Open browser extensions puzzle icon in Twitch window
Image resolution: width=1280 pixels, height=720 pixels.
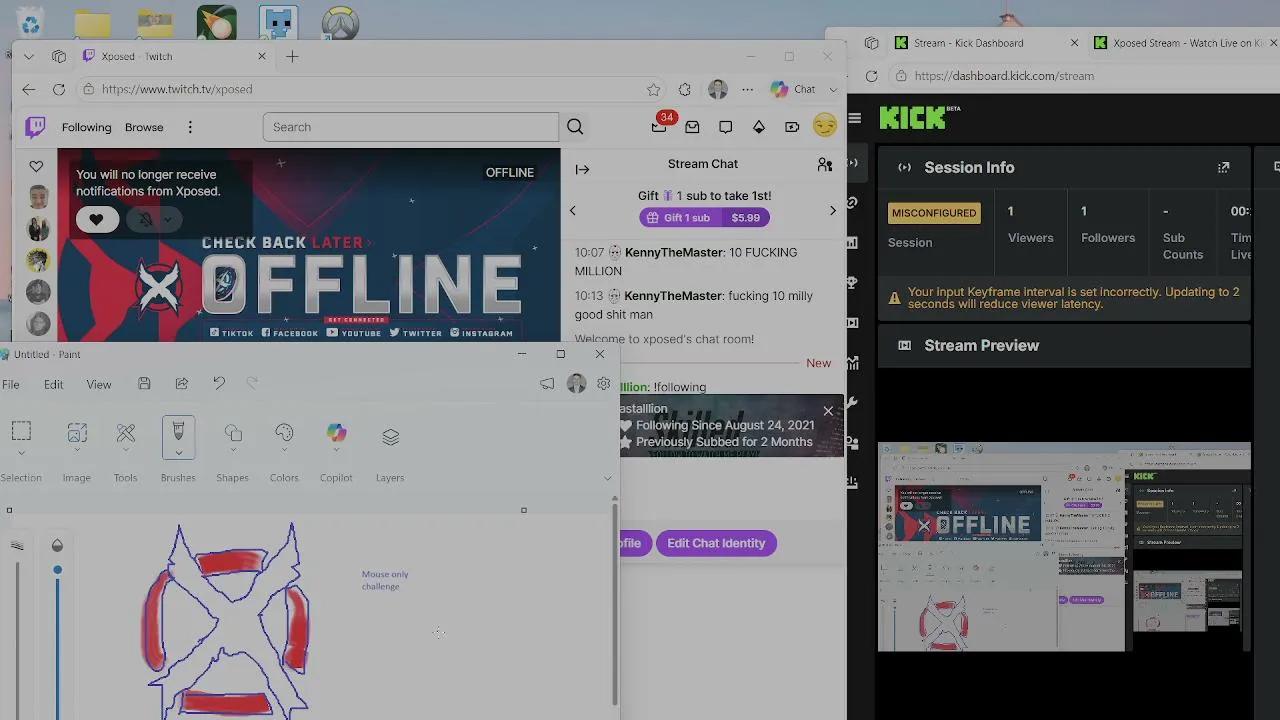point(684,89)
